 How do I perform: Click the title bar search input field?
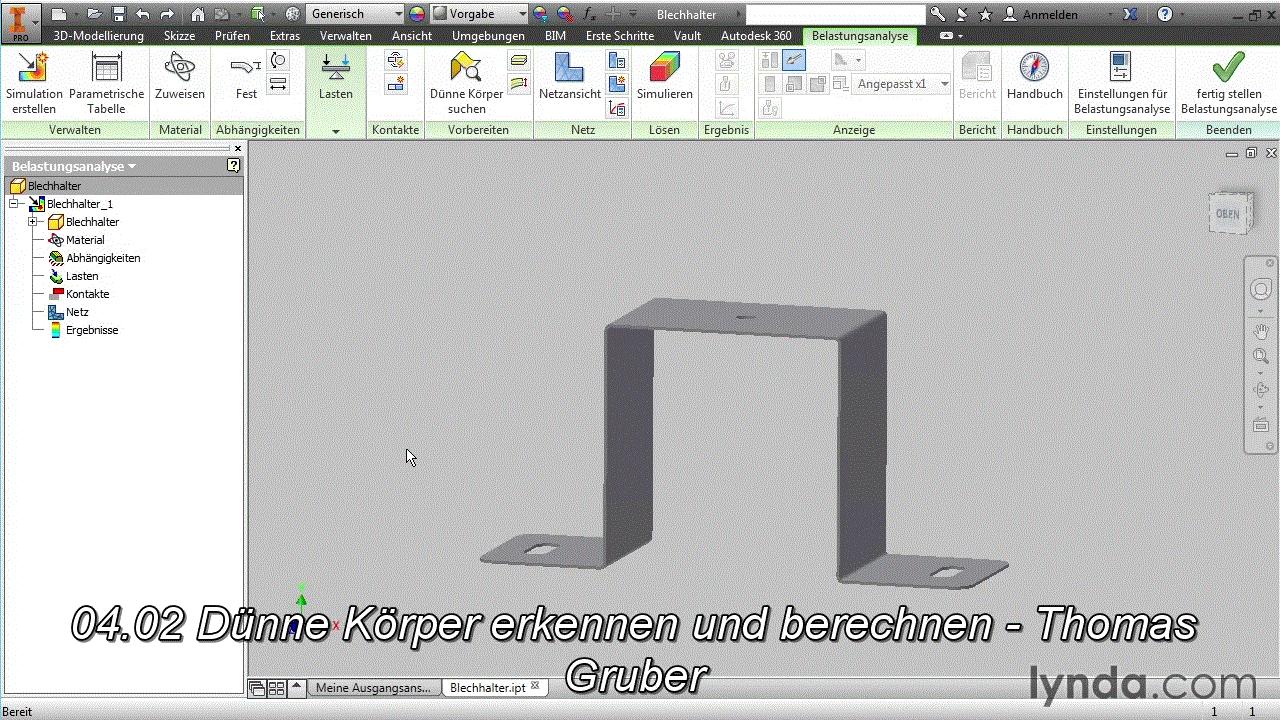835,14
